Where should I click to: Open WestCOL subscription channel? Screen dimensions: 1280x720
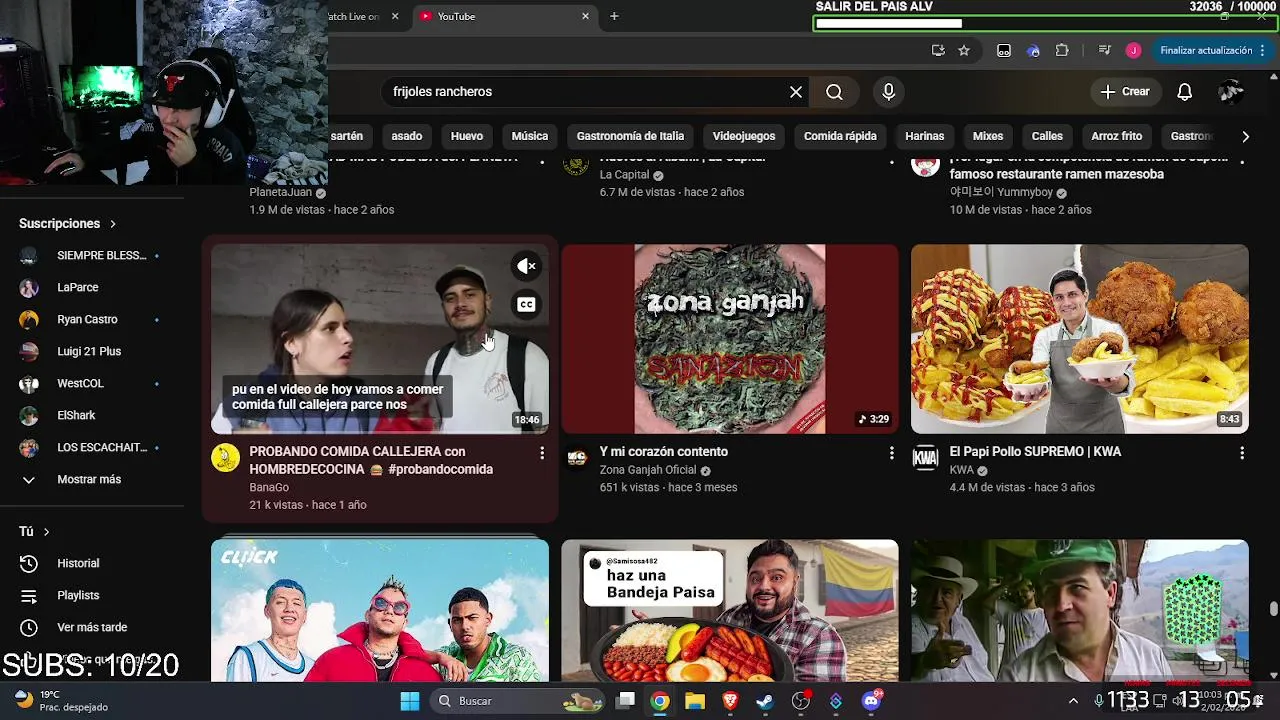[80, 383]
